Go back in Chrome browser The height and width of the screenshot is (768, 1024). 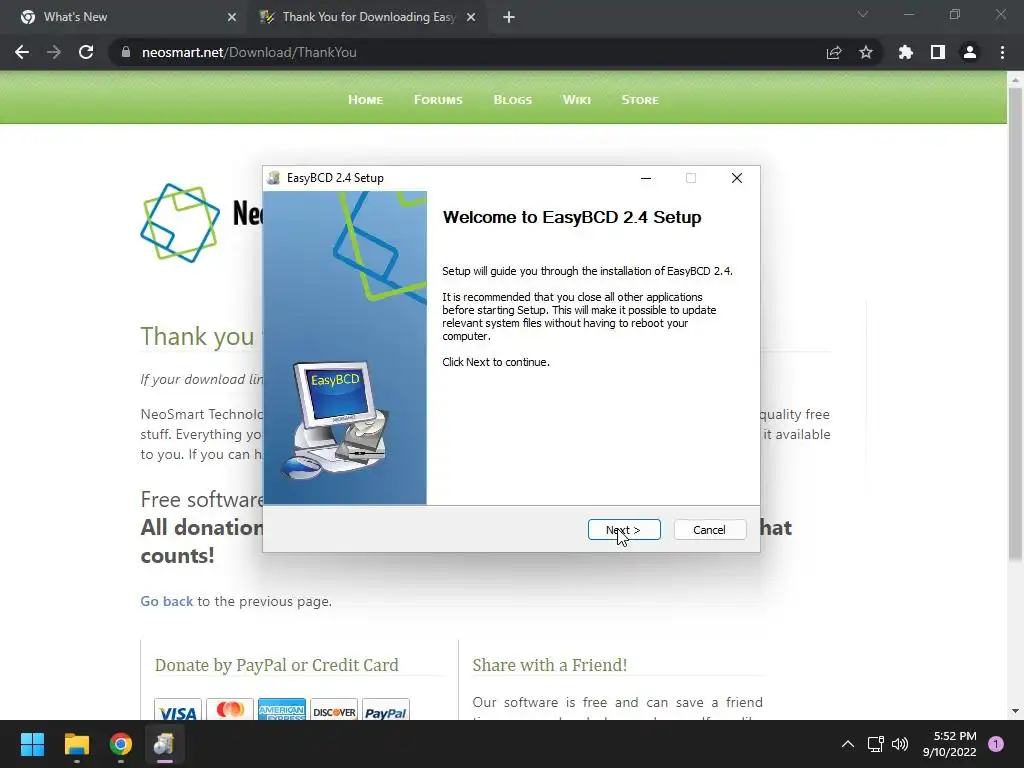(x=22, y=52)
